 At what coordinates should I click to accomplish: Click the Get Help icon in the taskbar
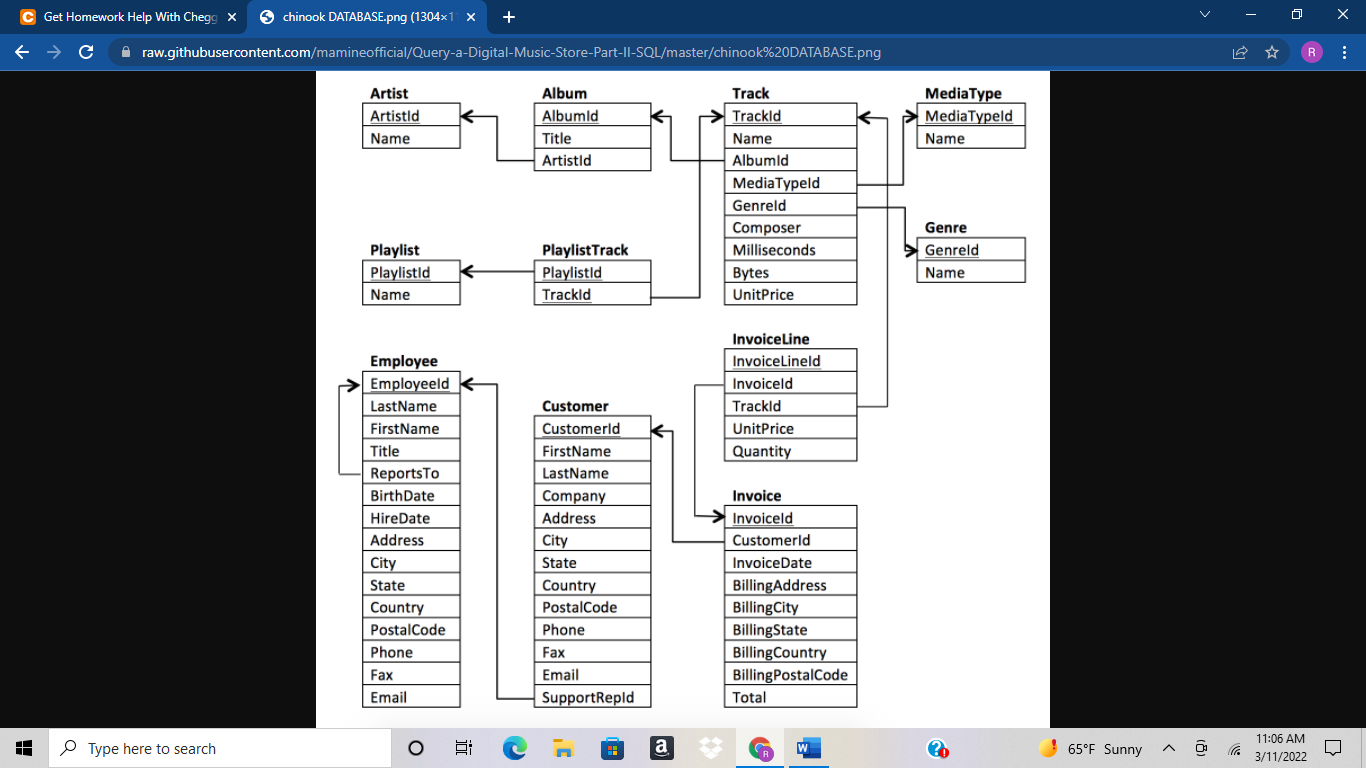click(x=936, y=748)
